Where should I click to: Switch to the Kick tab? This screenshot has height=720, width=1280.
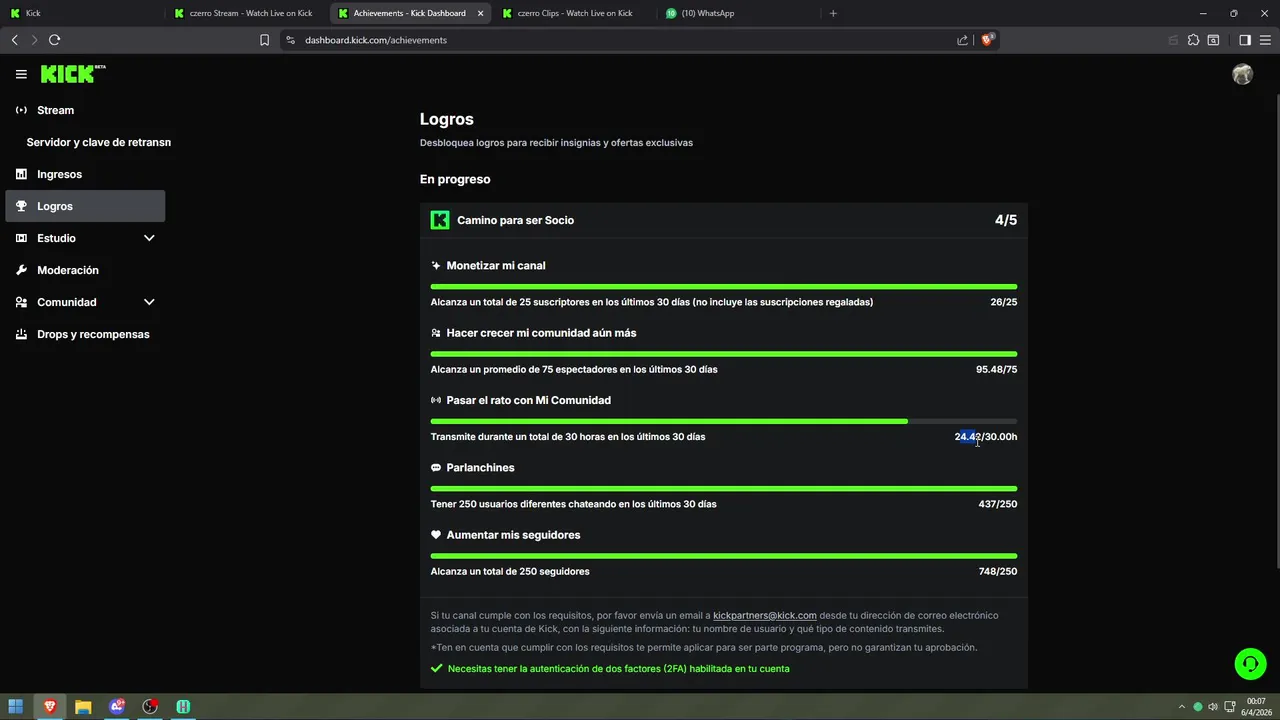pyautogui.click(x=80, y=13)
